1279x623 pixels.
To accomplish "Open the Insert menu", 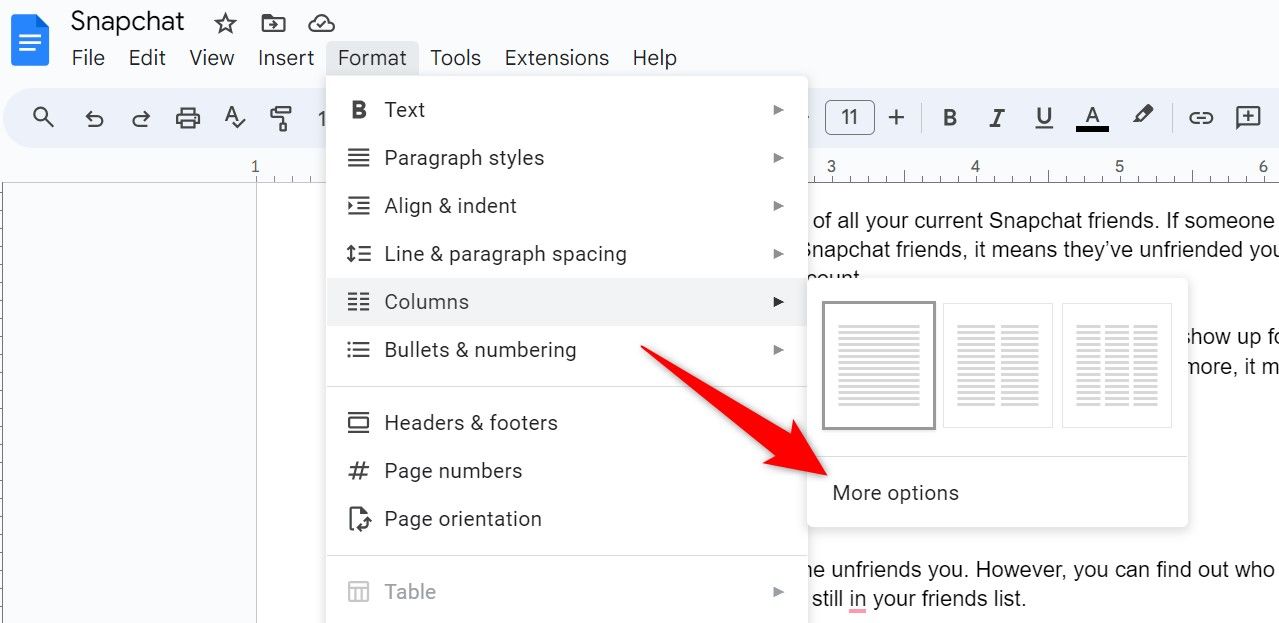I will tap(286, 58).
